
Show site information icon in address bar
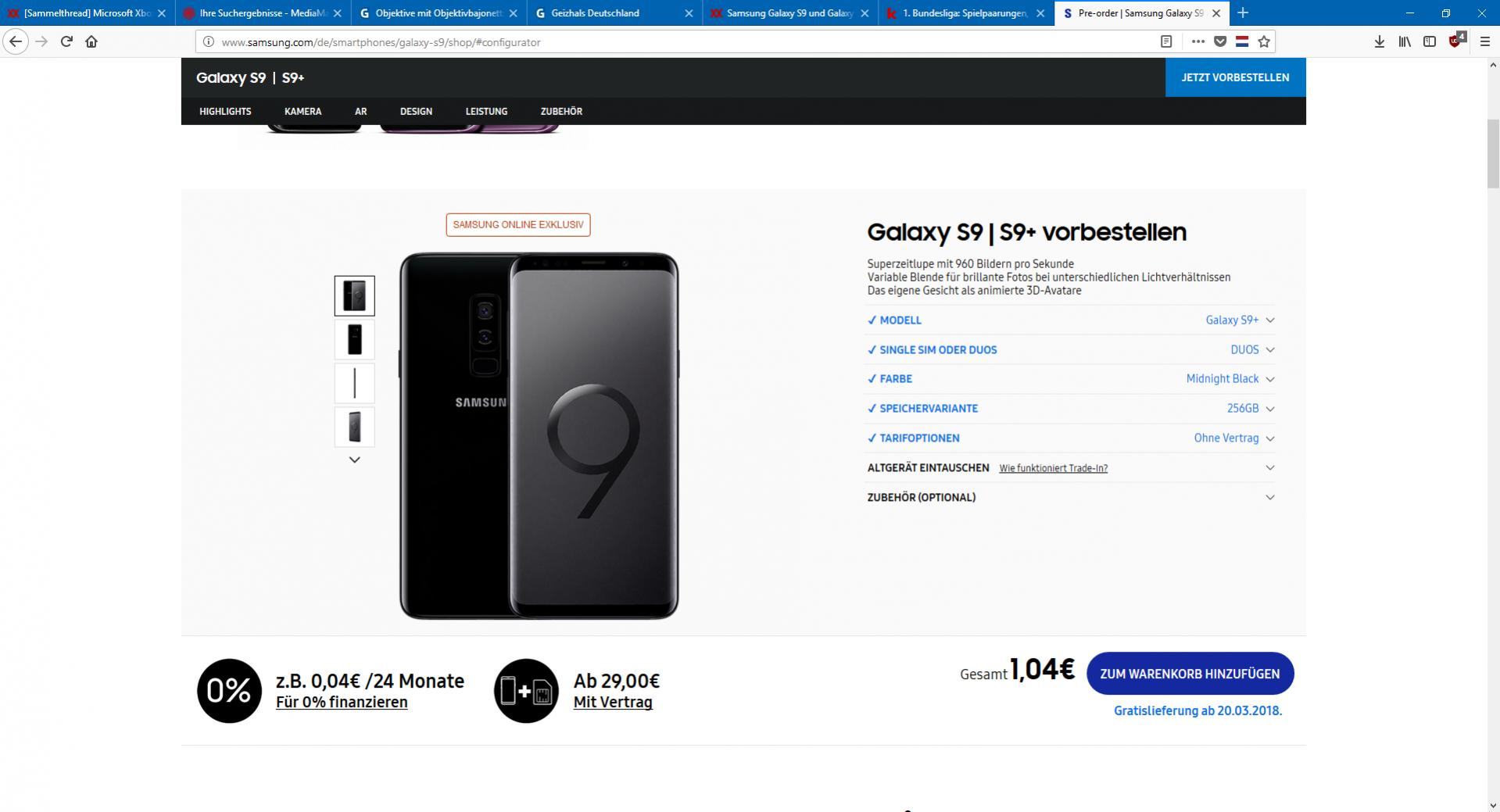[x=209, y=42]
